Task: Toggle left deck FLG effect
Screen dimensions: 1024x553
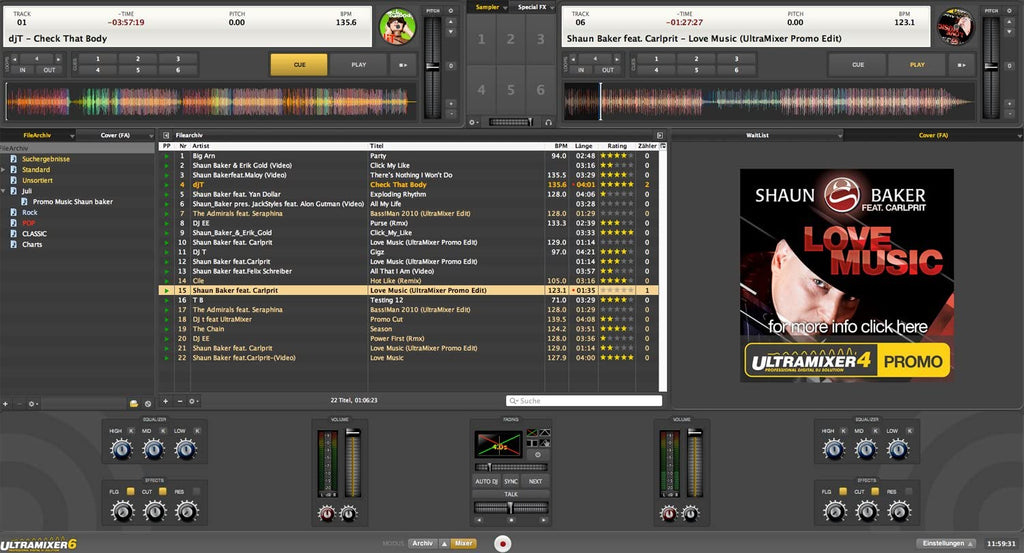Action: (x=131, y=492)
